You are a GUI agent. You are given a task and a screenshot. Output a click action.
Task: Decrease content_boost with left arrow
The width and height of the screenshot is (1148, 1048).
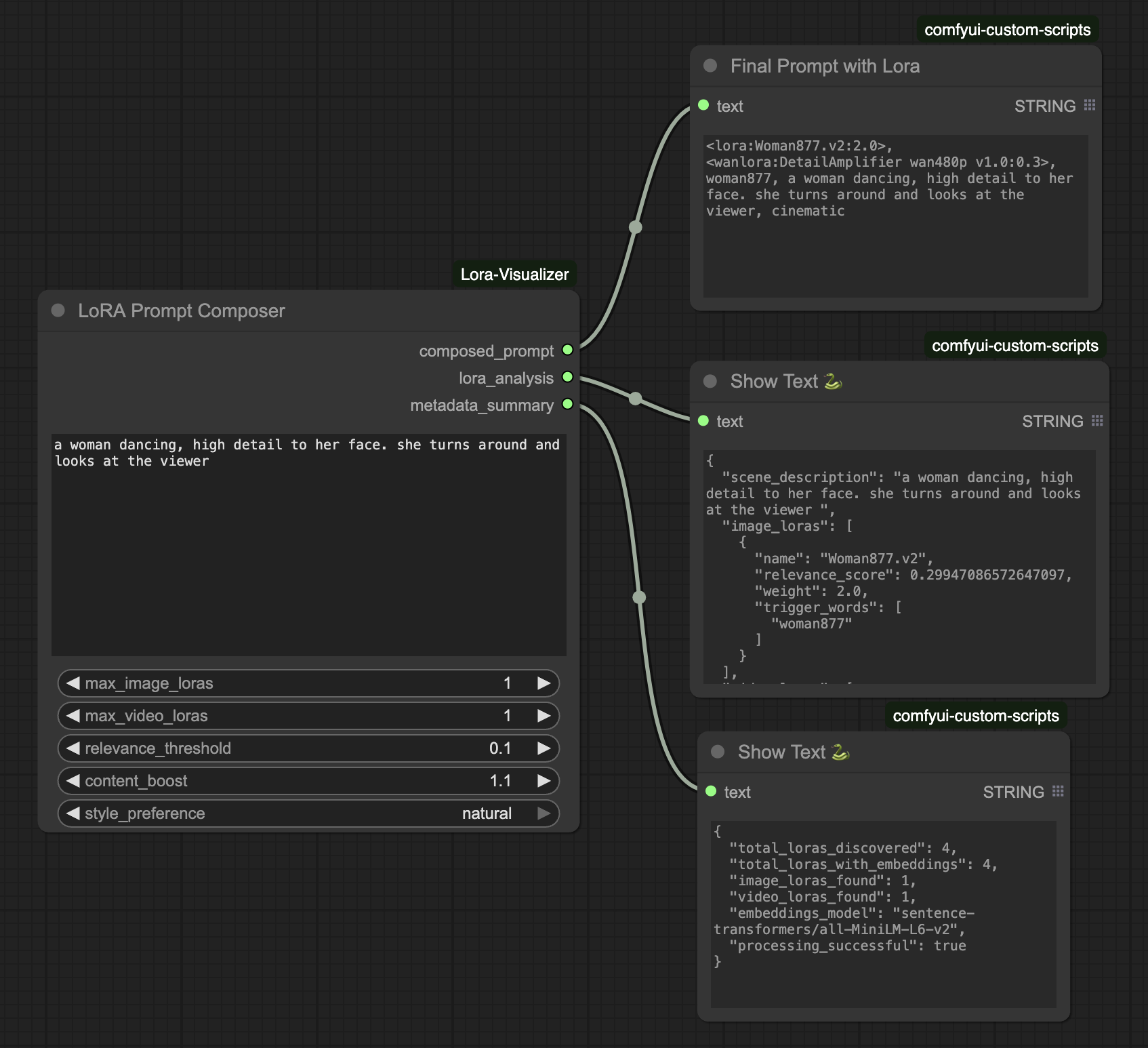(x=73, y=781)
